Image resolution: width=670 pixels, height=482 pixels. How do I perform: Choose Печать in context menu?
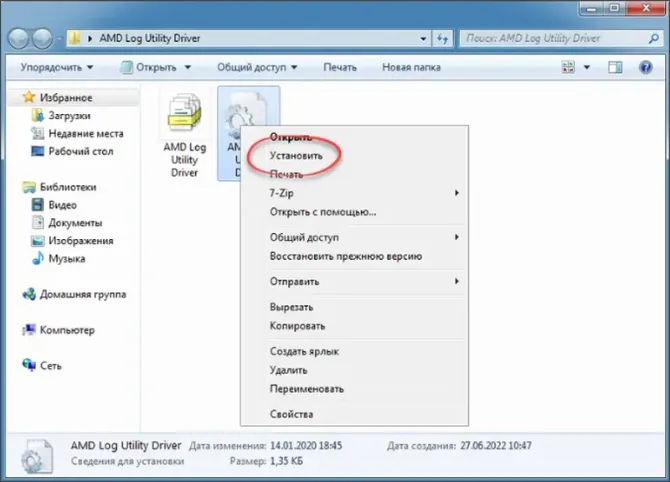[x=354, y=174]
